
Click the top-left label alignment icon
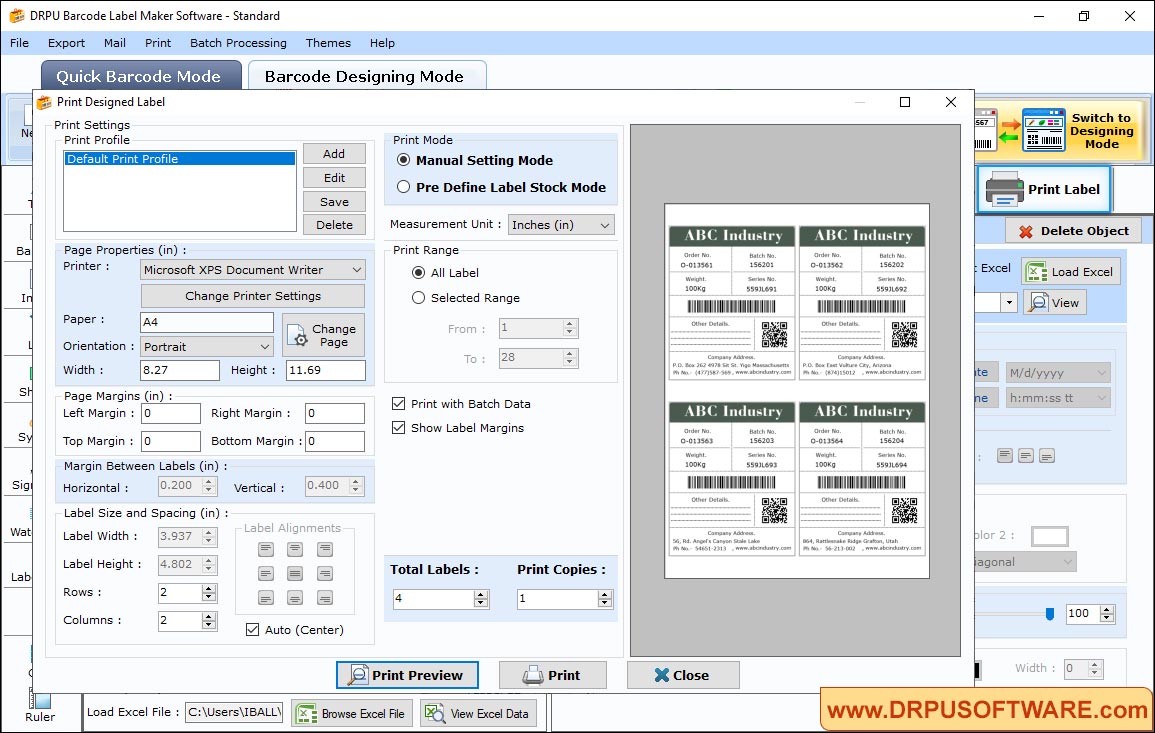266,550
